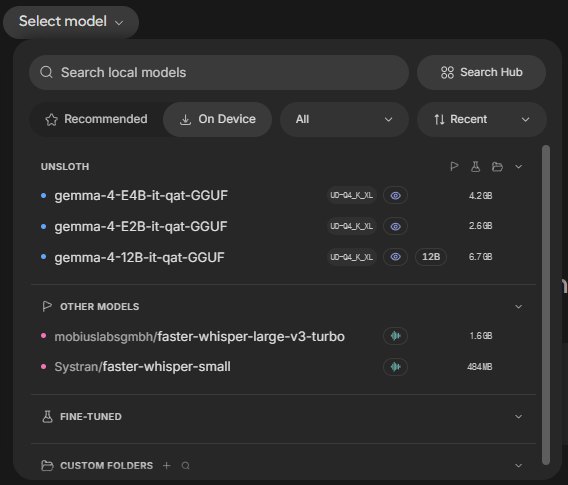Click the 4.2GB size for gemma-4-E4B
The image size is (568, 485).
480,196
